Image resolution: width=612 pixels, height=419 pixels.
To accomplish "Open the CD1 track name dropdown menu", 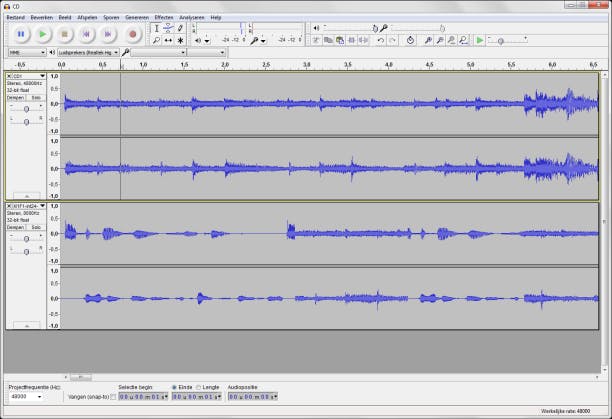I will click(42, 76).
